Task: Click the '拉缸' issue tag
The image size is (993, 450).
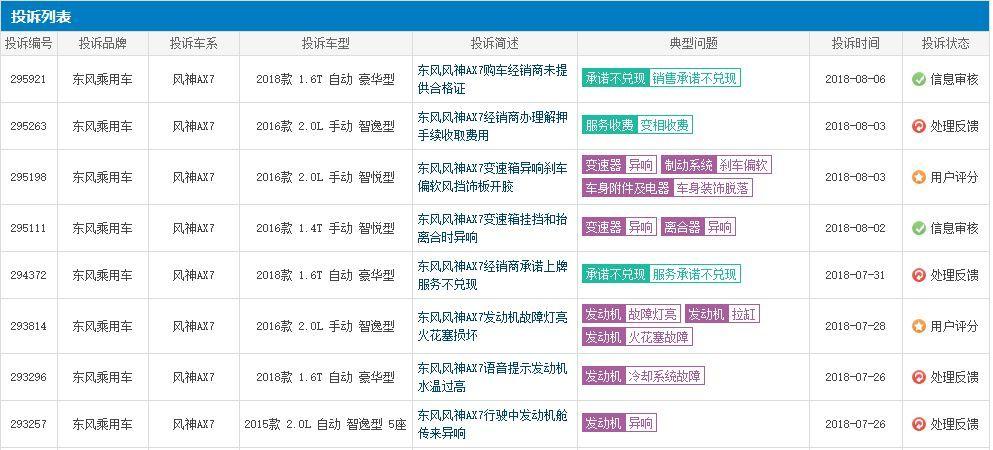Action: click(743, 314)
